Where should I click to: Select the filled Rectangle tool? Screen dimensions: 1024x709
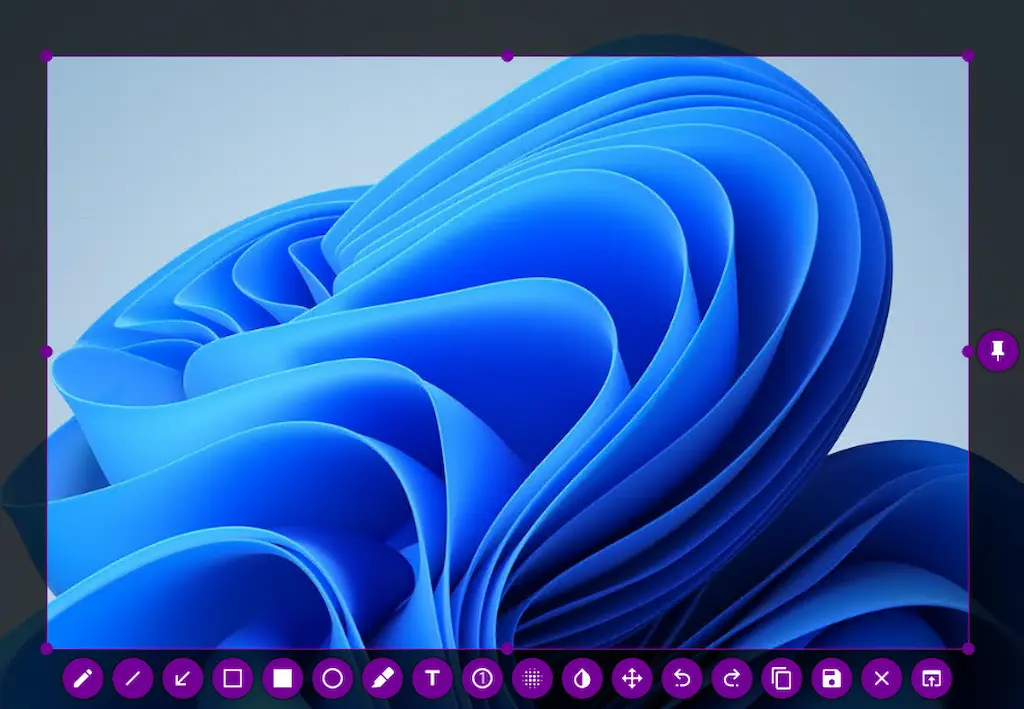[282, 678]
